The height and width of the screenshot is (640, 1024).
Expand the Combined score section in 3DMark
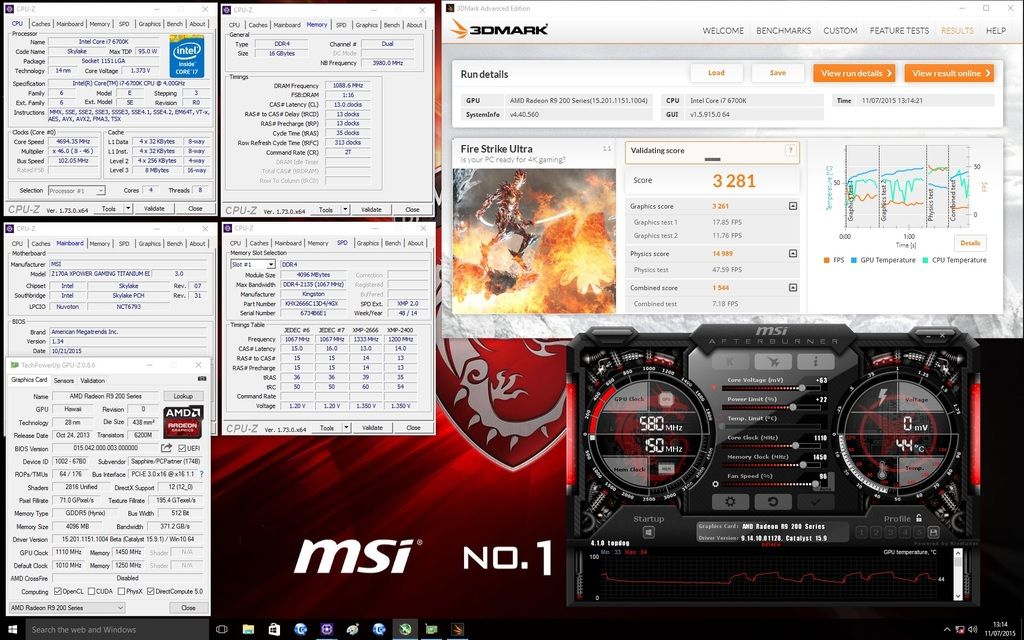click(793, 287)
